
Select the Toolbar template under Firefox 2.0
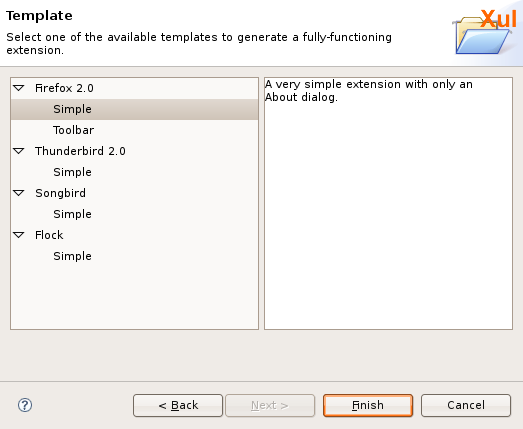coord(73,130)
